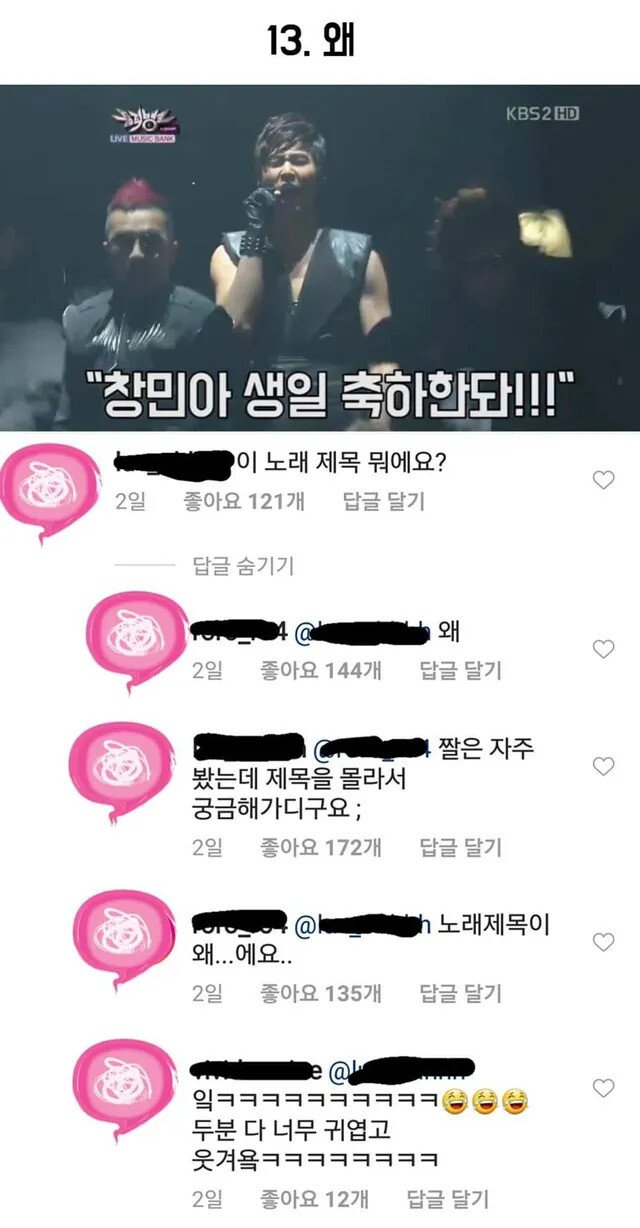The image size is (640, 1228).
Task: Like the last reply with laughing emojis
Action: click(603, 1088)
